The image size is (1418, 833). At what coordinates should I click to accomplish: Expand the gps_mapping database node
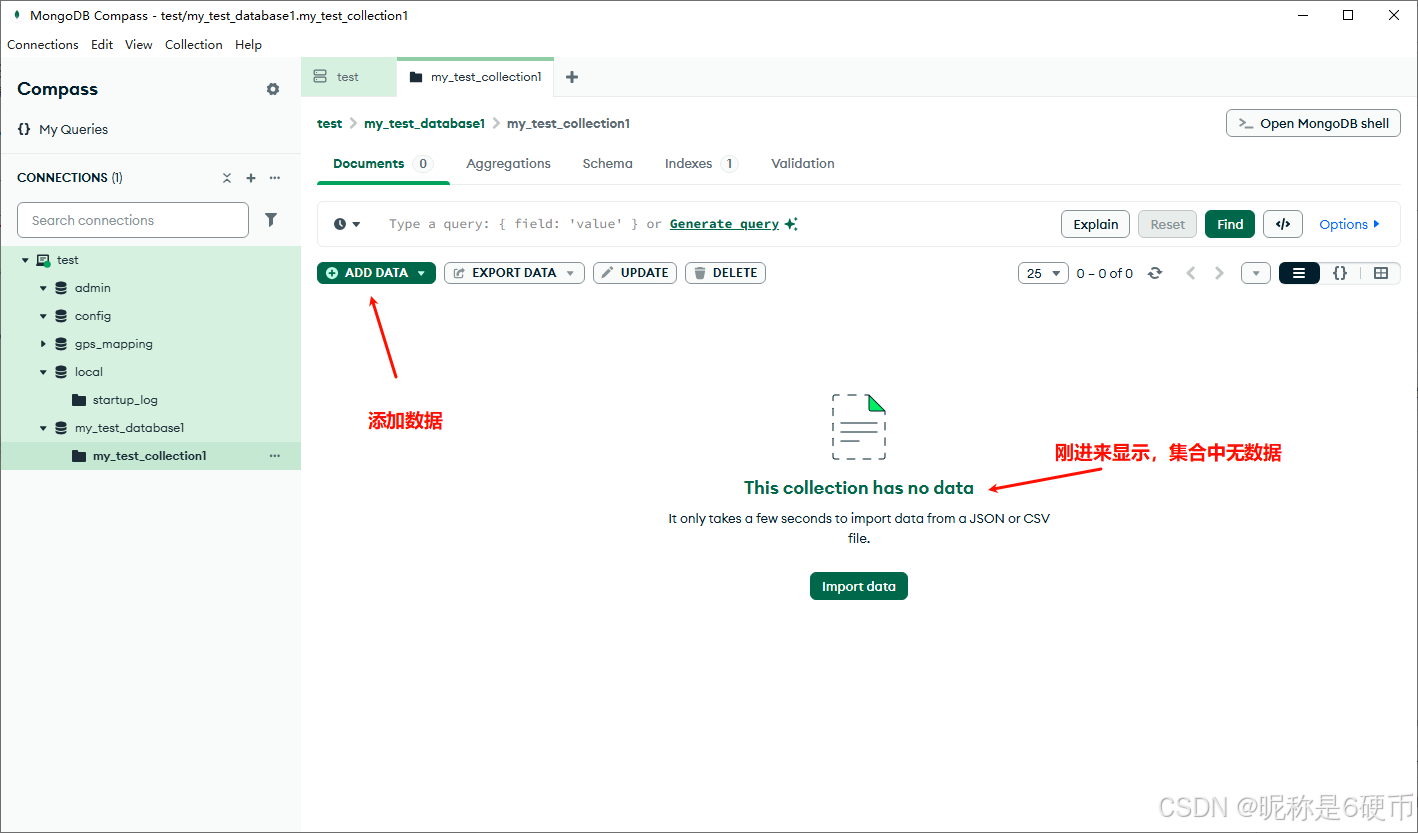coord(43,344)
